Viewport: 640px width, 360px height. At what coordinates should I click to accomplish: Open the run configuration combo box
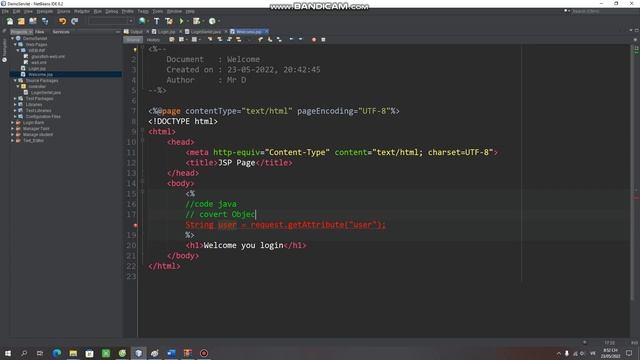(110, 21)
